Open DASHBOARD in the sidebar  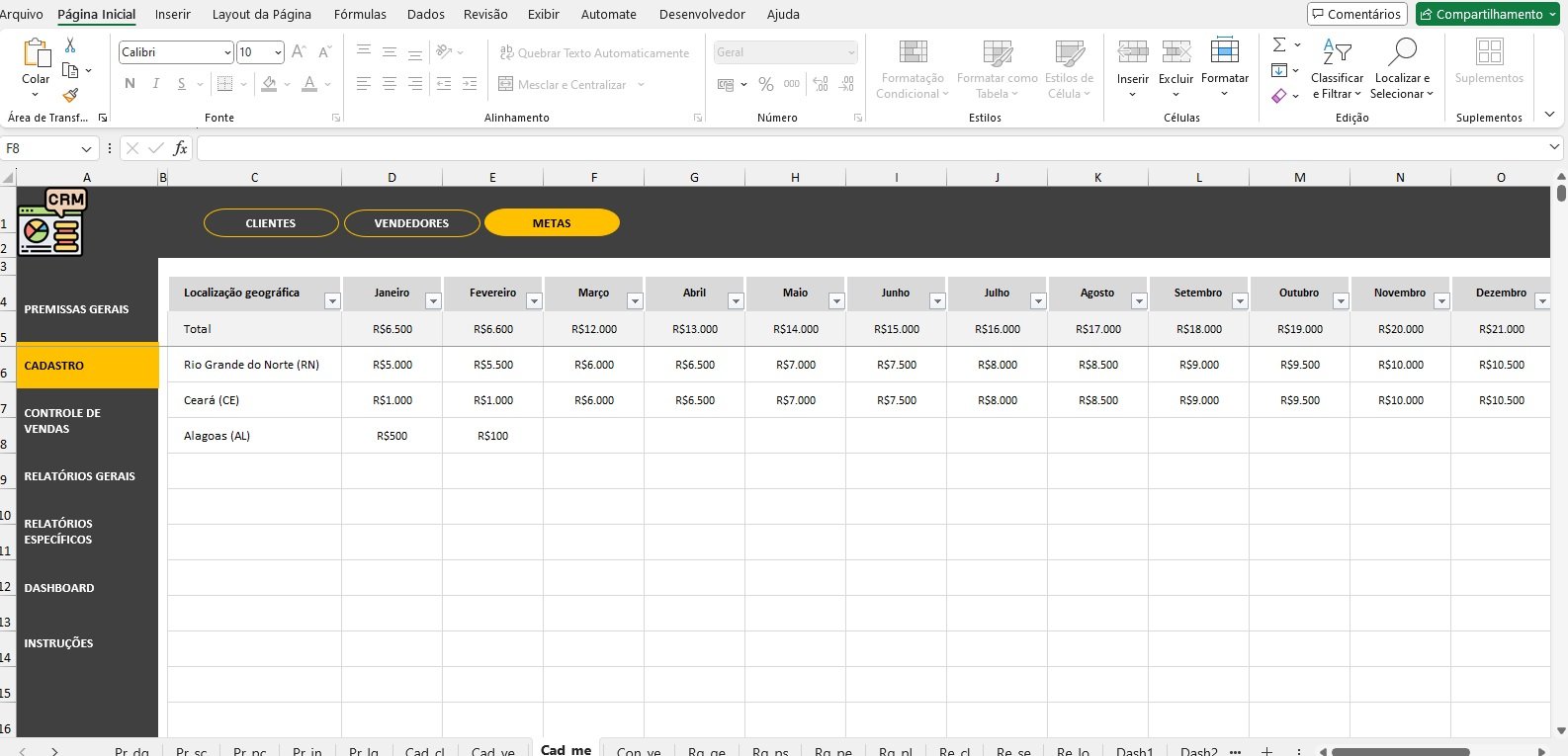coord(59,588)
